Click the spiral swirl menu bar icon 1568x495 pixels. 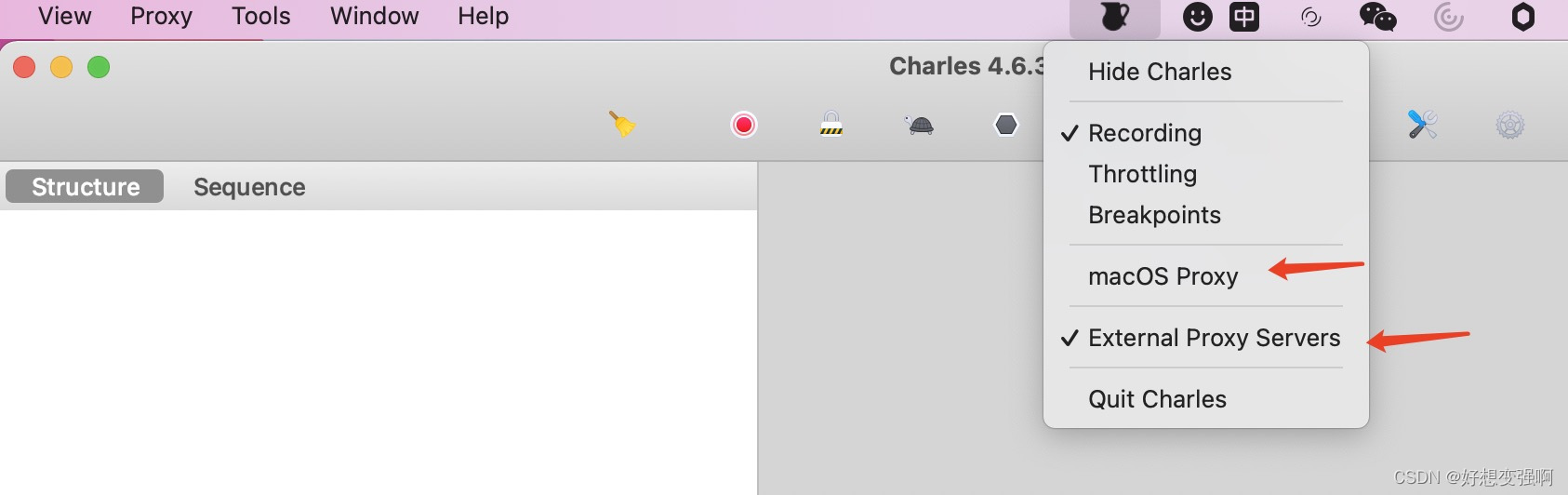tap(1449, 17)
